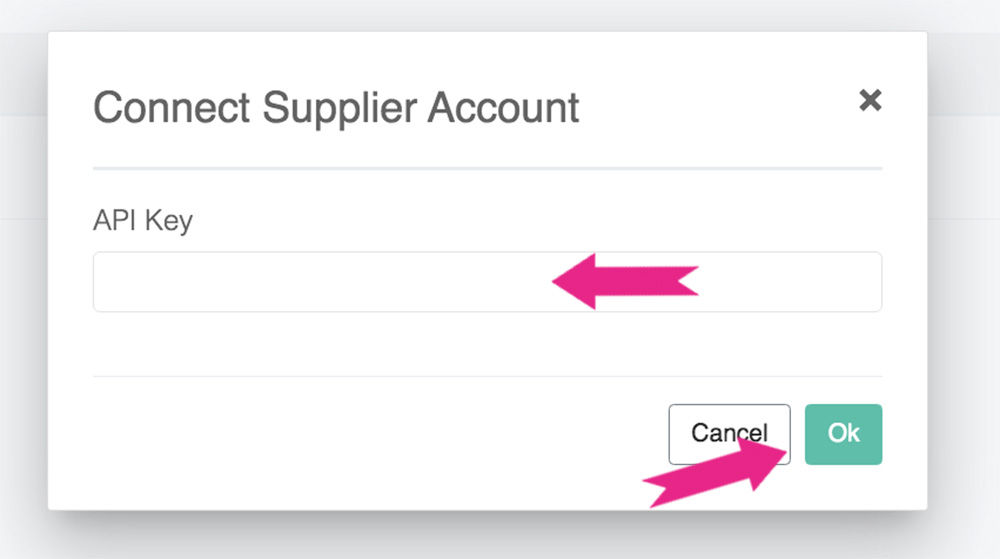Click the Connect Supplier Account heading

coord(336,107)
